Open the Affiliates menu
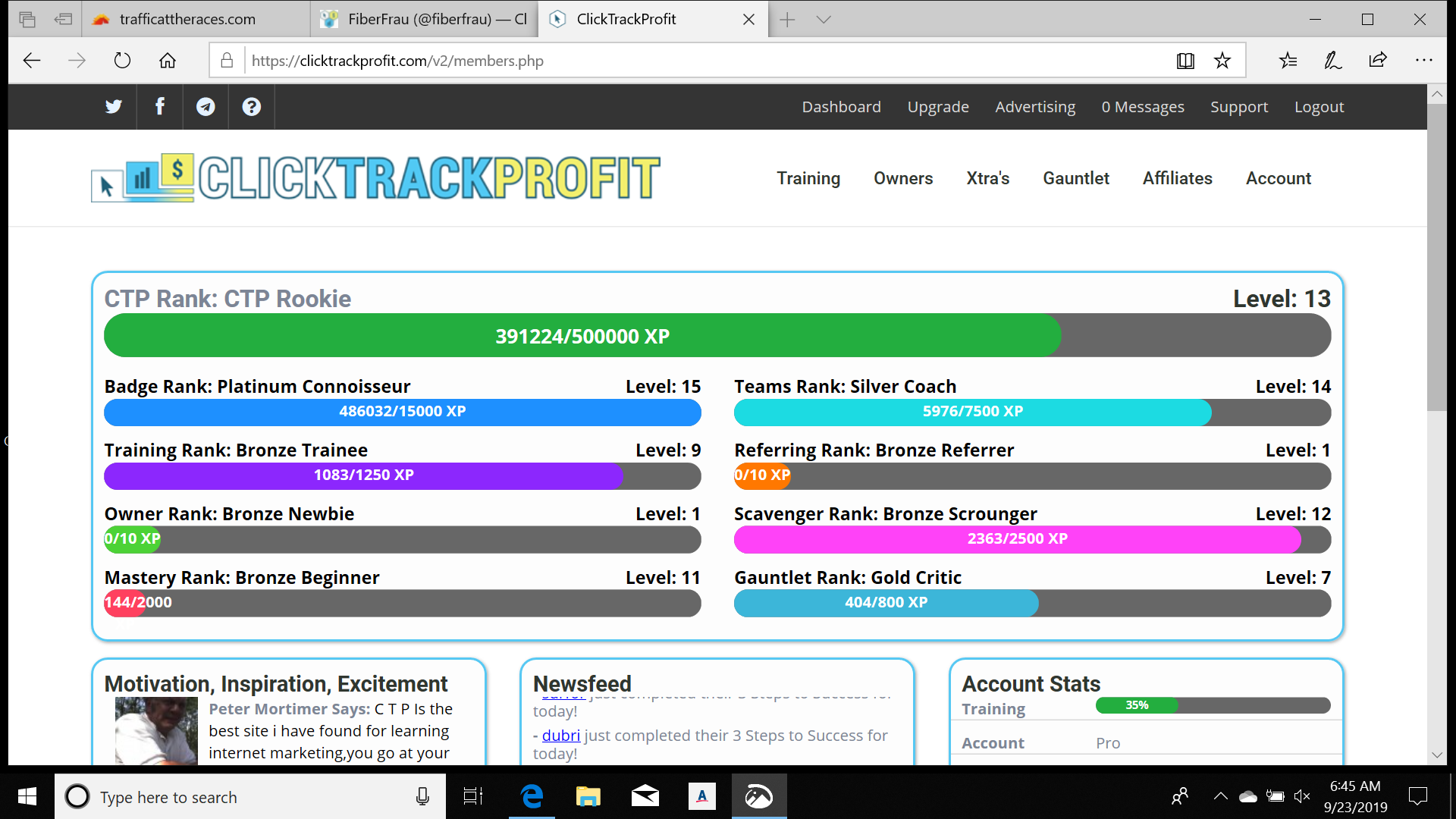Image resolution: width=1456 pixels, height=819 pixels. [x=1178, y=178]
